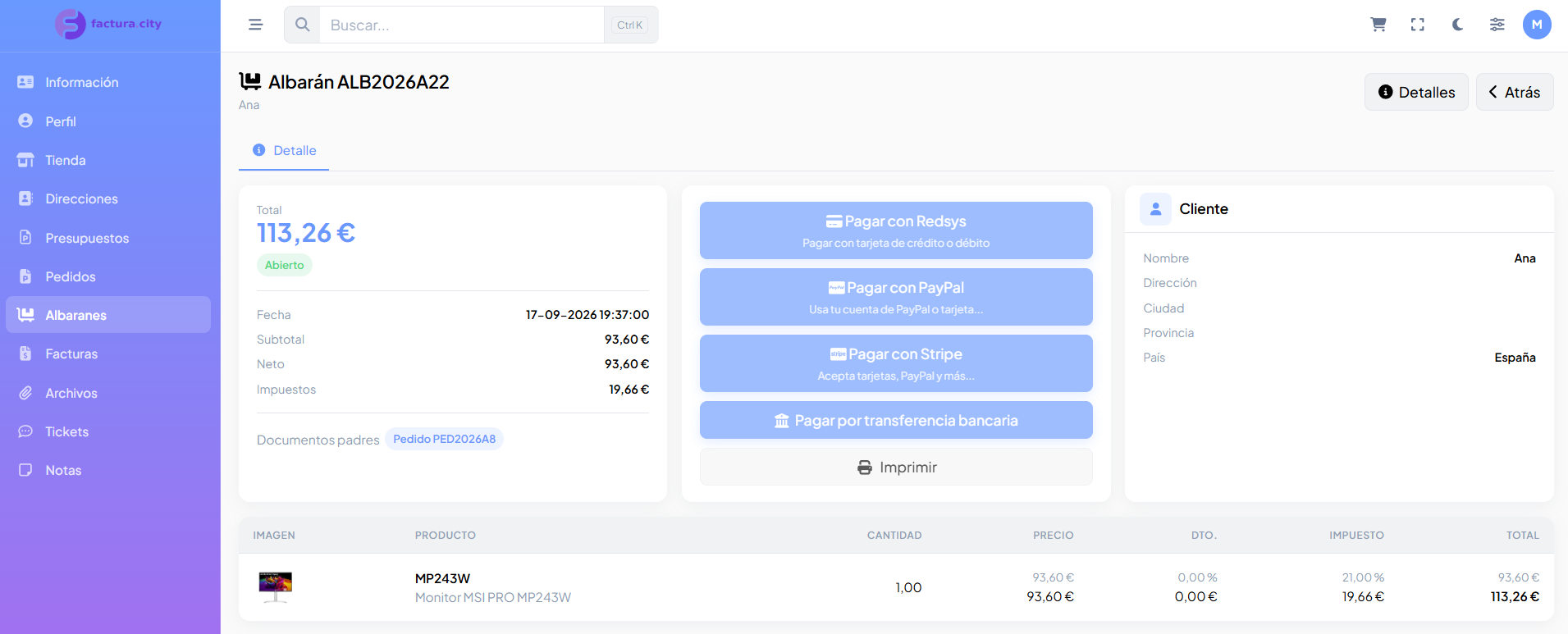
Task: Open Archivos in sidebar
Action: tap(108, 393)
